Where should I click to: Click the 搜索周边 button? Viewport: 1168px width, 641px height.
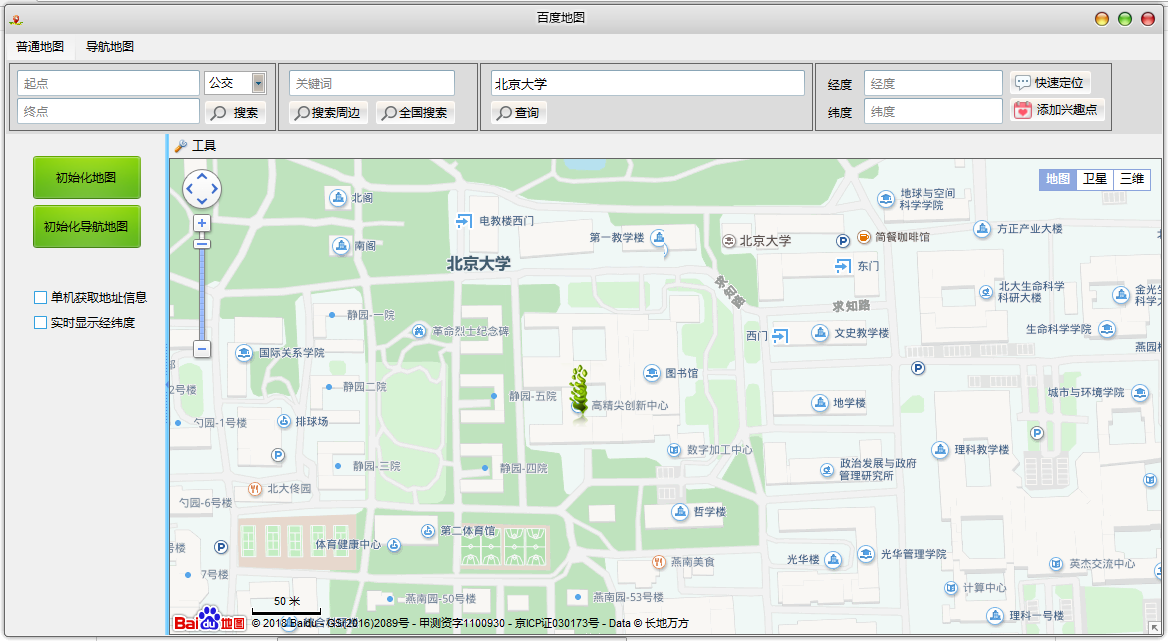328,113
